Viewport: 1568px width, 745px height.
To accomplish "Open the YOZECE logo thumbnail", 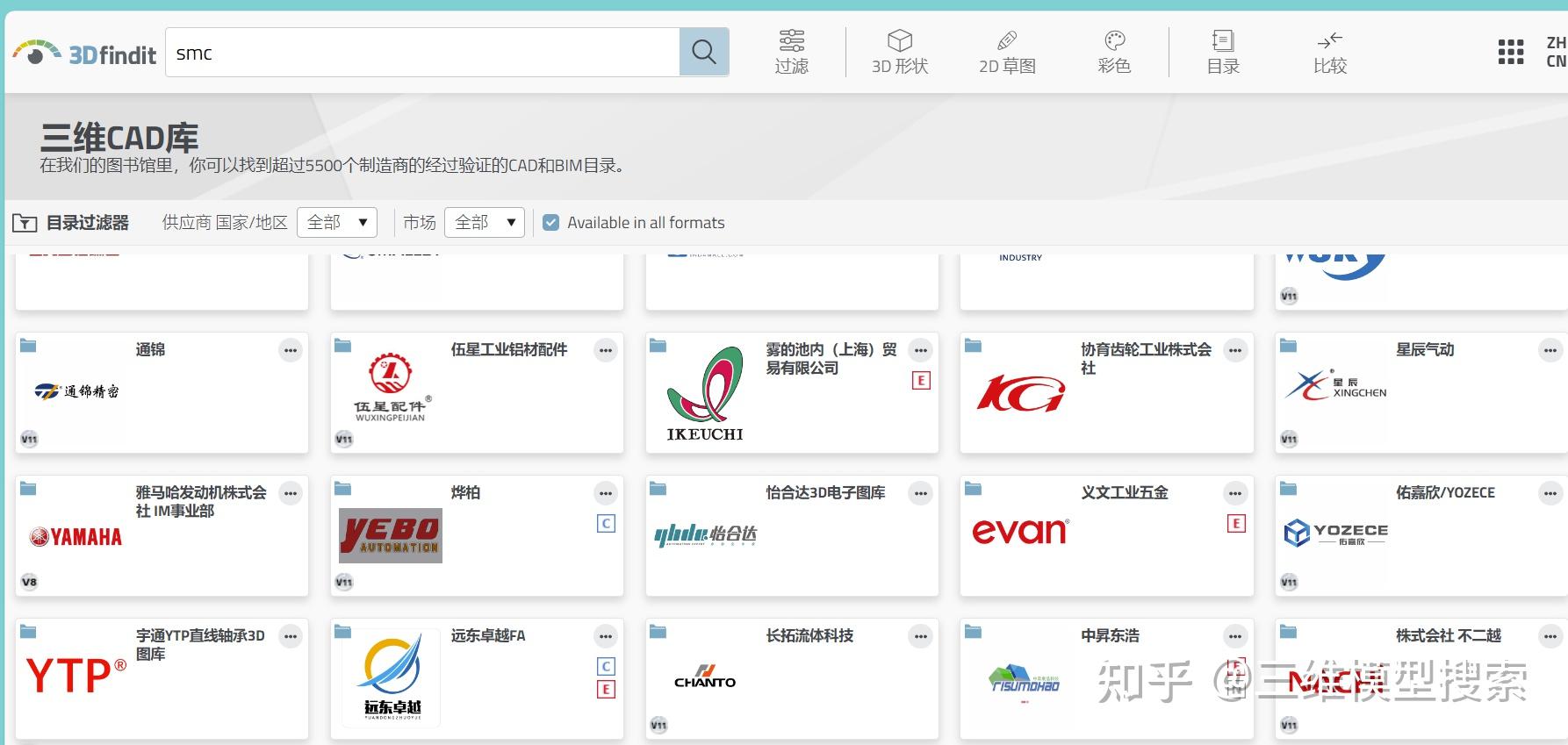I will point(1335,533).
